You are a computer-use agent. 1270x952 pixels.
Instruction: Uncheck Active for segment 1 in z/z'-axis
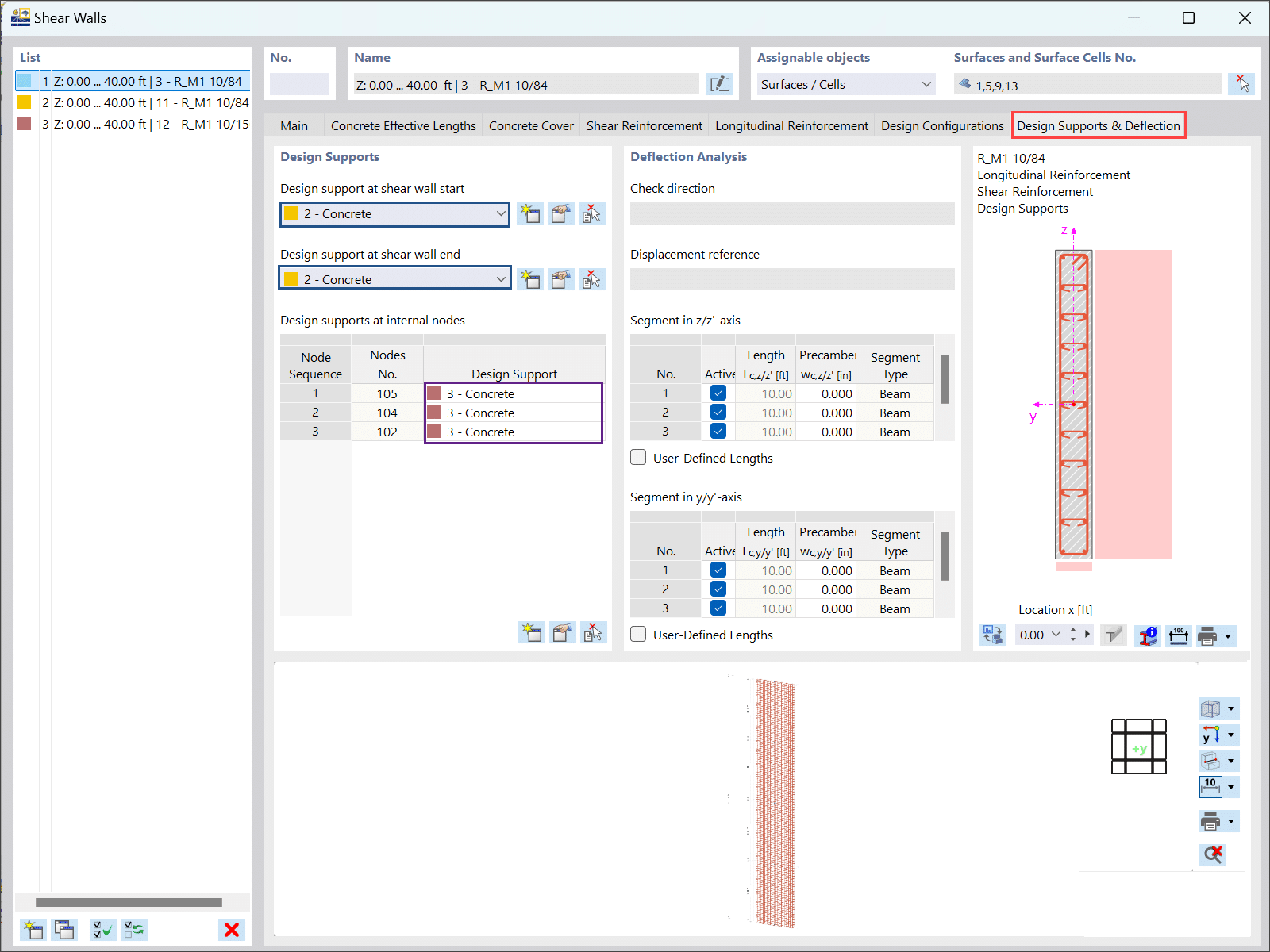point(718,393)
